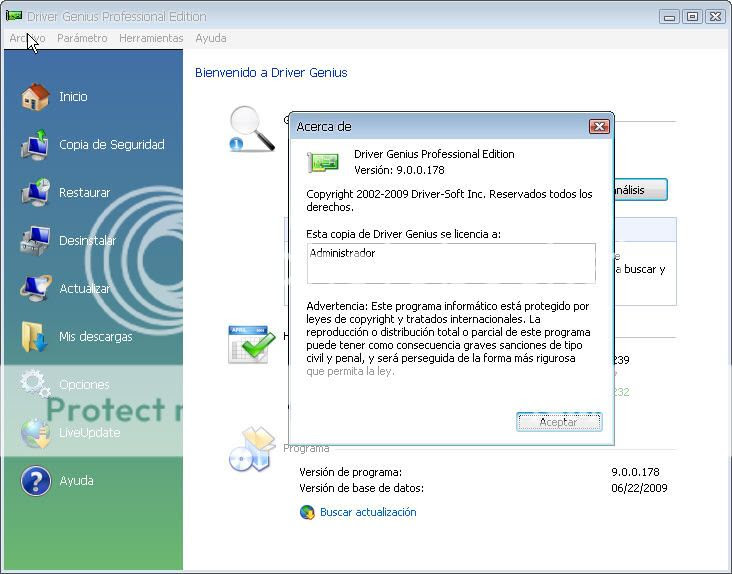Image resolution: width=732 pixels, height=574 pixels.
Task: Select Desinstalar label in sidebar
Action: coord(87,240)
